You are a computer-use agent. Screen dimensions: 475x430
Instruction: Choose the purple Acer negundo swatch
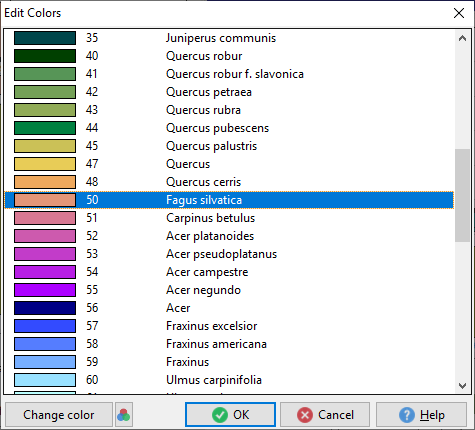coord(45,290)
